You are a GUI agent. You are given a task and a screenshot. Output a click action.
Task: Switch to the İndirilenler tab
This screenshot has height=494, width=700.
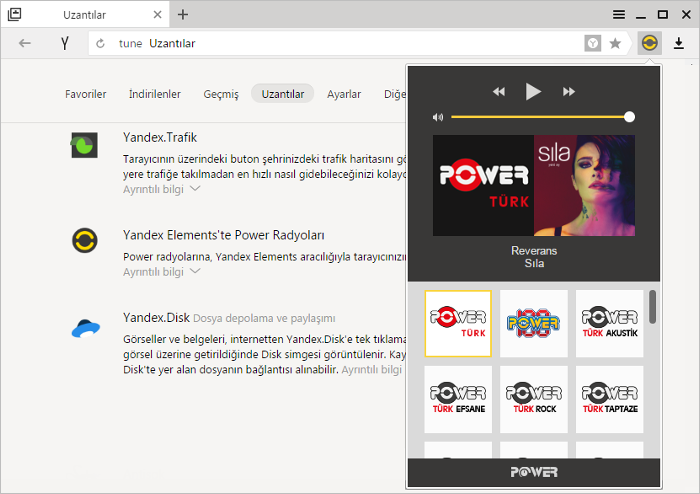point(155,94)
